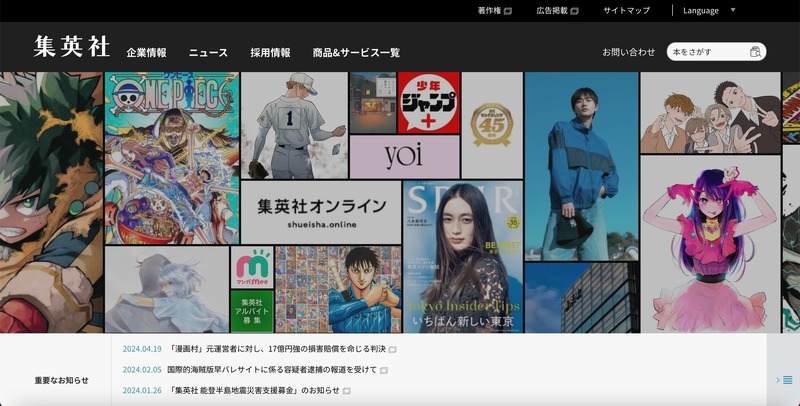Open the 広告掲載 link
Image resolution: width=800 pixels, height=406 pixels.
(x=552, y=11)
